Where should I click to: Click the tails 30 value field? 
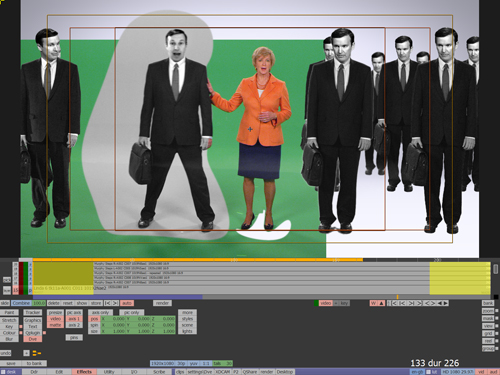pos(222,363)
